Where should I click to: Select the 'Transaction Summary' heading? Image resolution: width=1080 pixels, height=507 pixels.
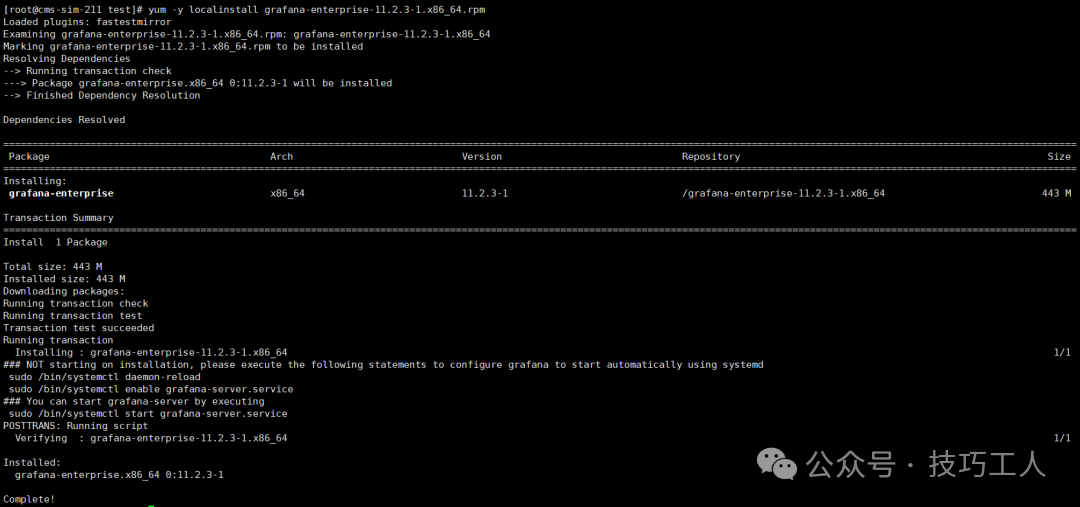(59, 218)
